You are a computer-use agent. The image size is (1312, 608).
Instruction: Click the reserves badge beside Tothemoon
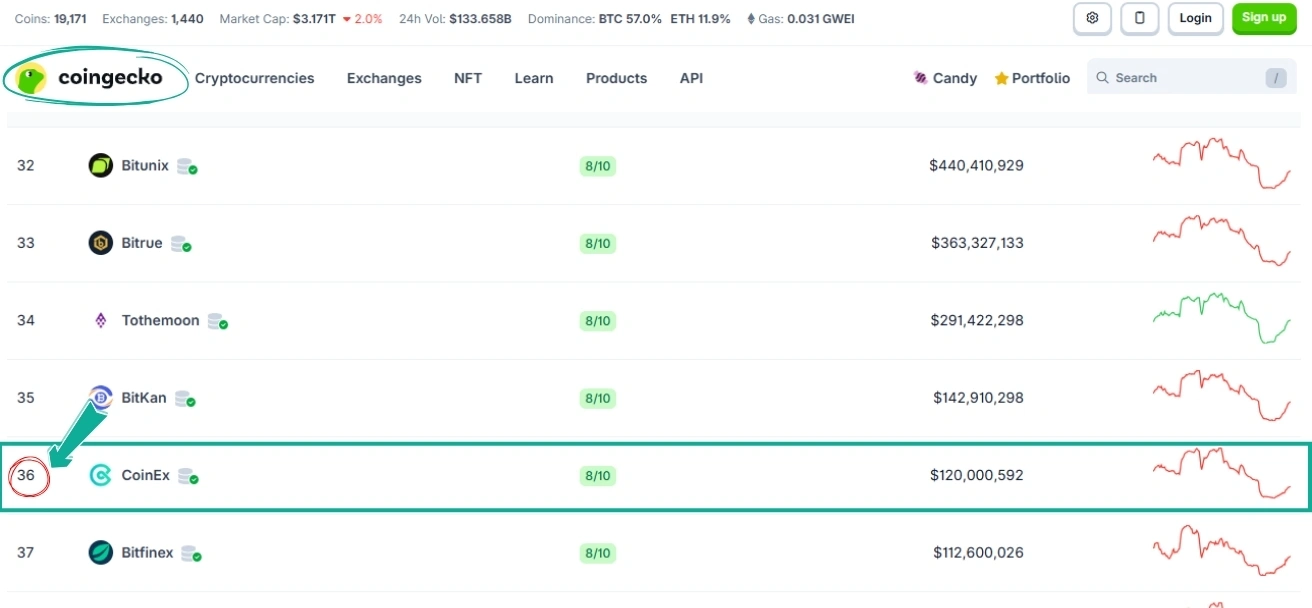[218, 322]
